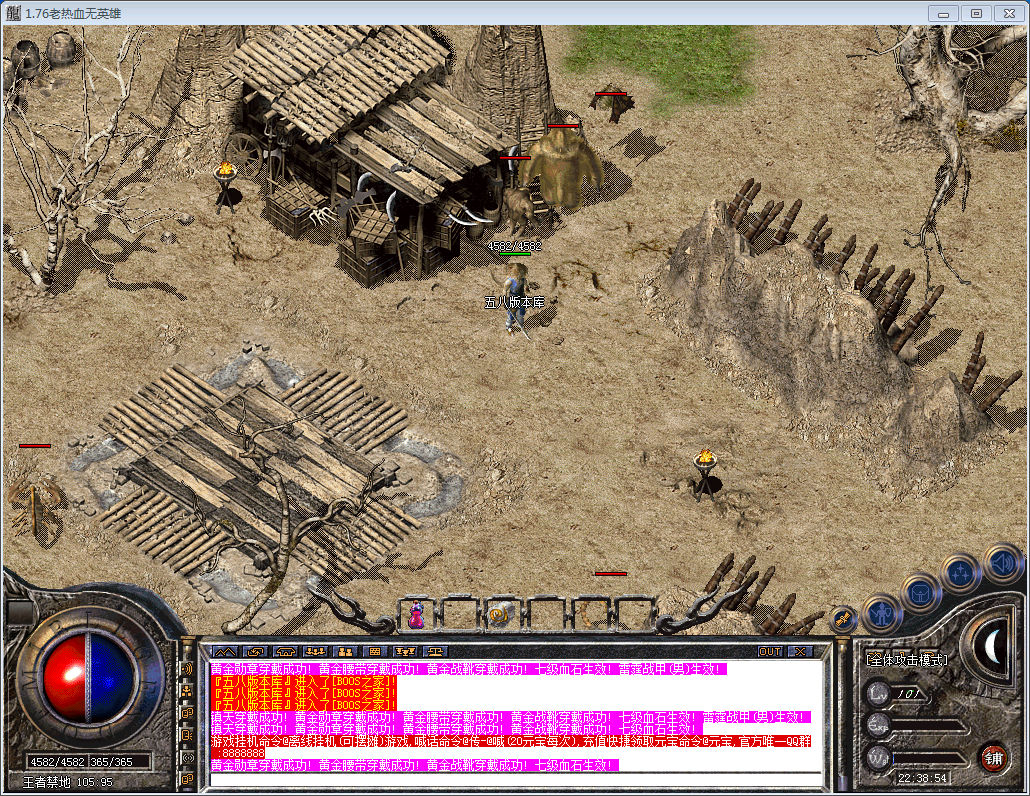Toggle the third chat filter icon on left strip
This screenshot has height=796, width=1030.
tap(187, 713)
